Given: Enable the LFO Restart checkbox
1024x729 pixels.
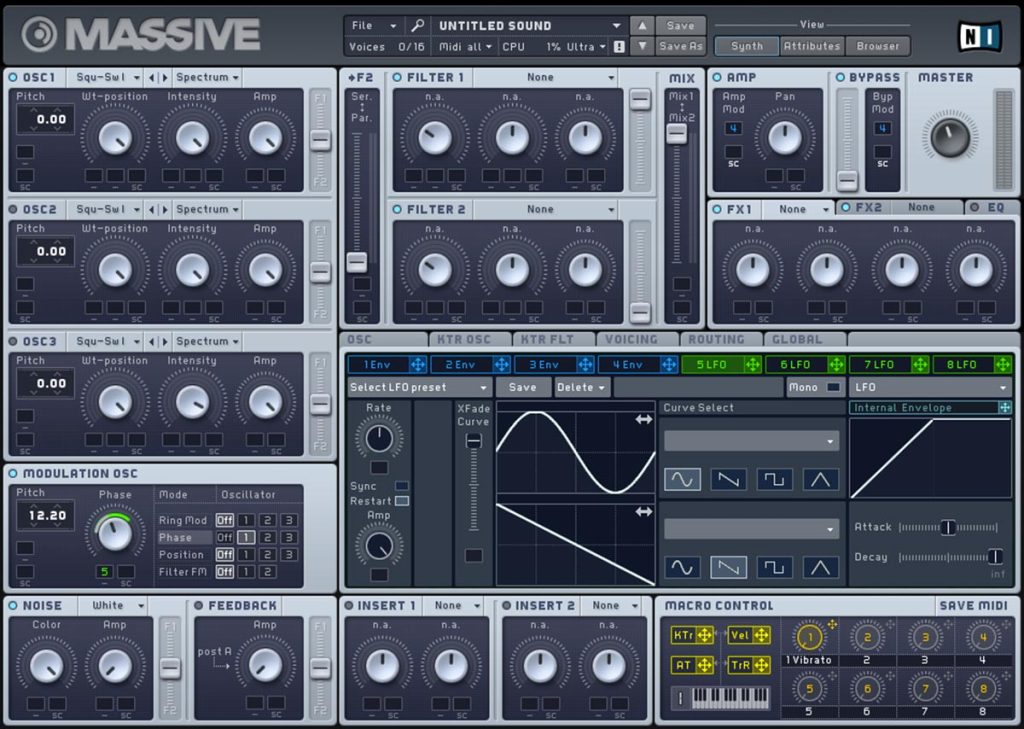Looking at the screenshot, I should click(x=402, y=501).
